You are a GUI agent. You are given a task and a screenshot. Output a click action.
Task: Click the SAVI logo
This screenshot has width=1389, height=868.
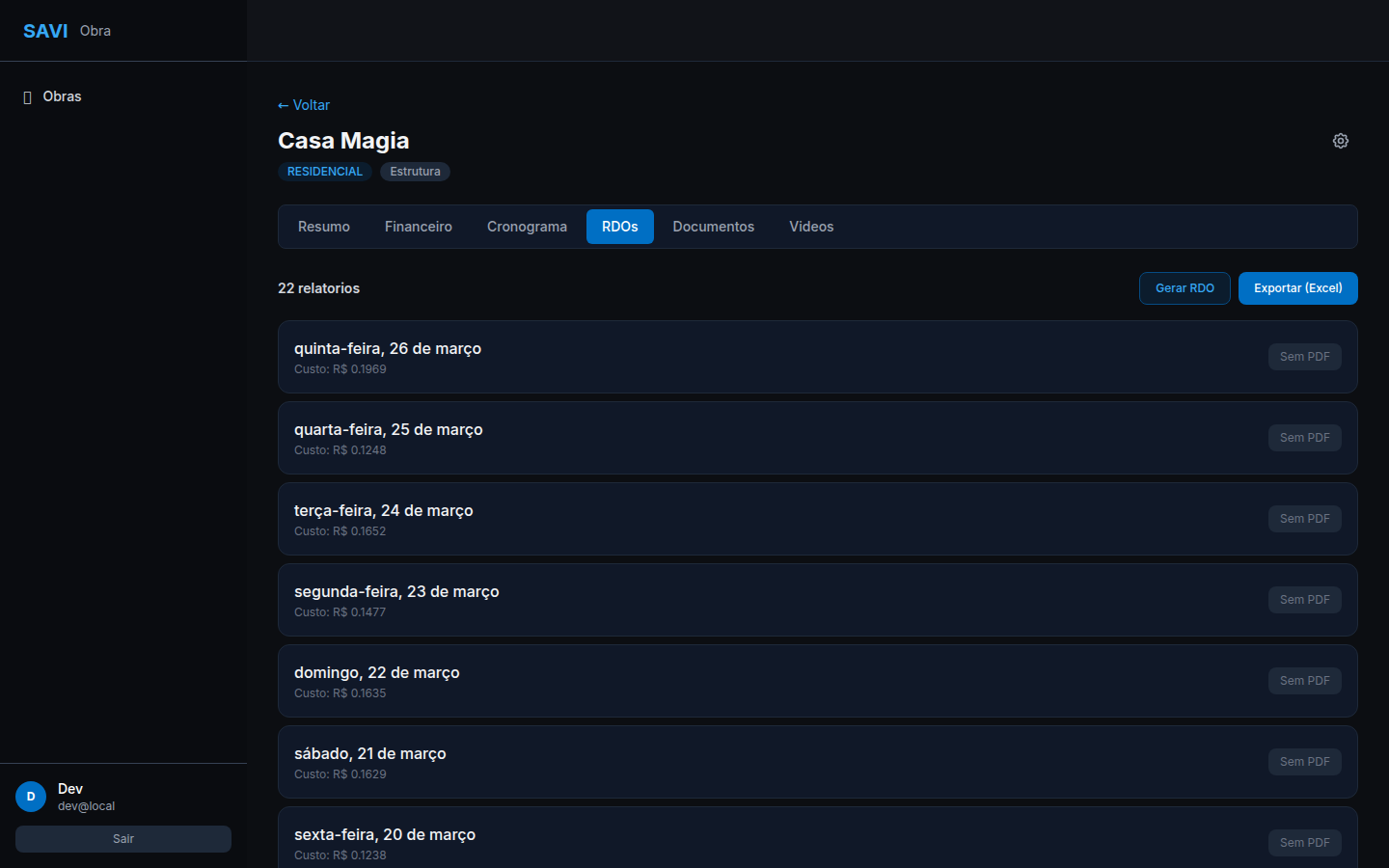coord(45,31)
